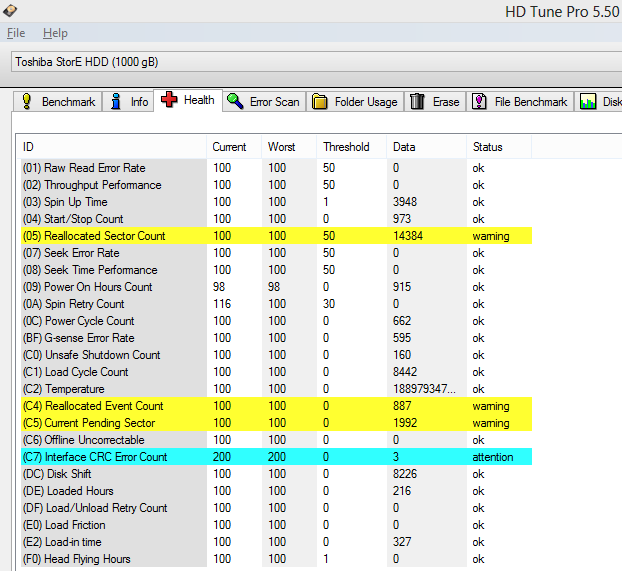This screenshot has width=622, height=571.
Task: Select the (DF) Load/Unload Retry Count row
Action: [x=276, y=508]
